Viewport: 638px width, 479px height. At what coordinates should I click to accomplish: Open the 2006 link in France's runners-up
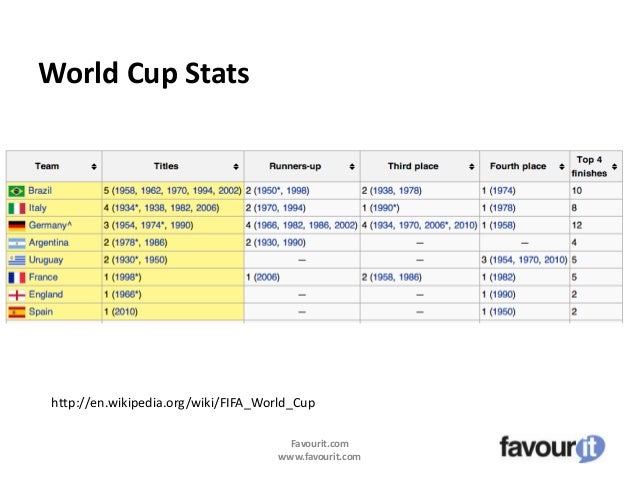[x=265, y=277]
